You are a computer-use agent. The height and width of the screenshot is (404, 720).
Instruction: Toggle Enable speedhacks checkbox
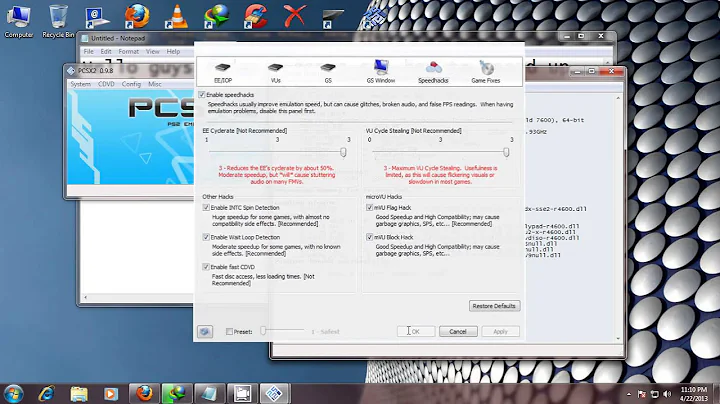[202, 95]
